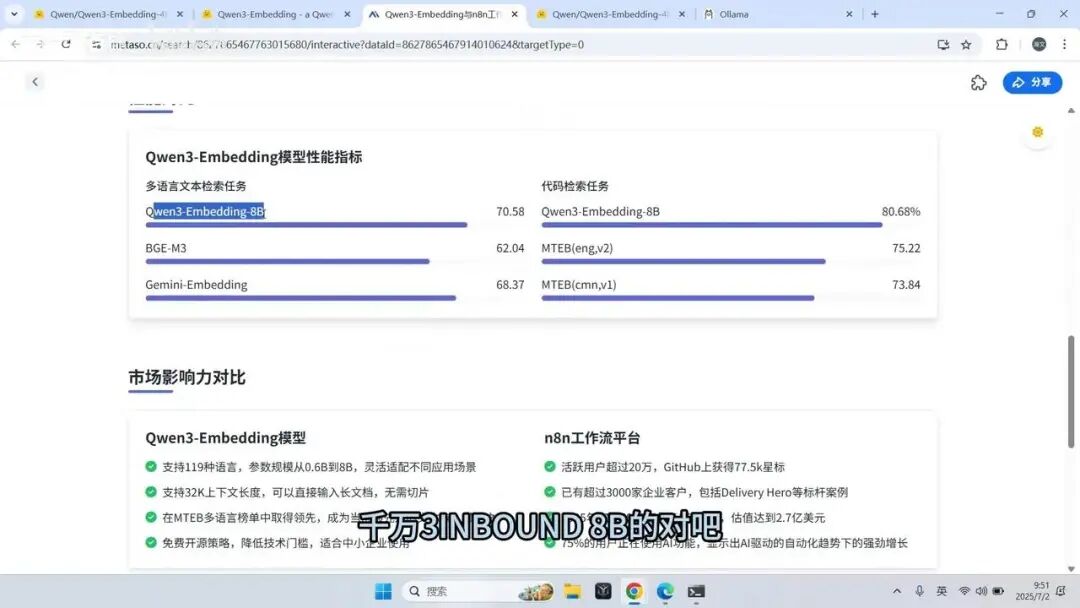
Task: Close the Qwen3-Embedding与n8n tab
Action: click(515, 14)
